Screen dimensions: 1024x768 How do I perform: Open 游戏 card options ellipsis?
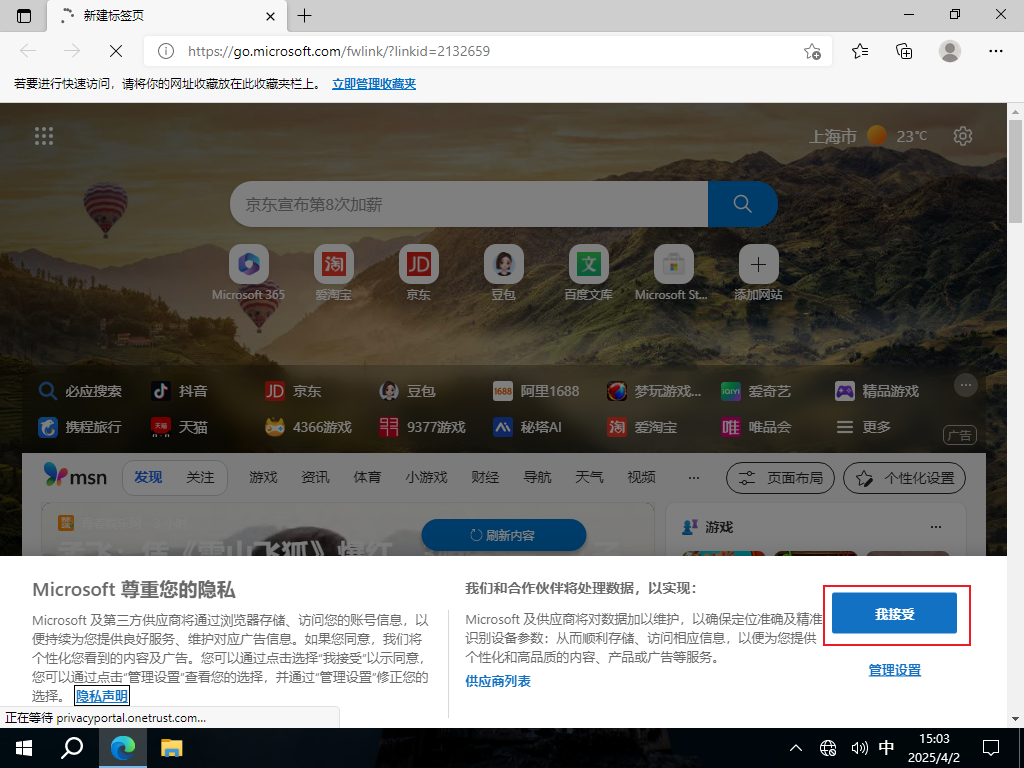pyautogui.click(x=936, y=526)
